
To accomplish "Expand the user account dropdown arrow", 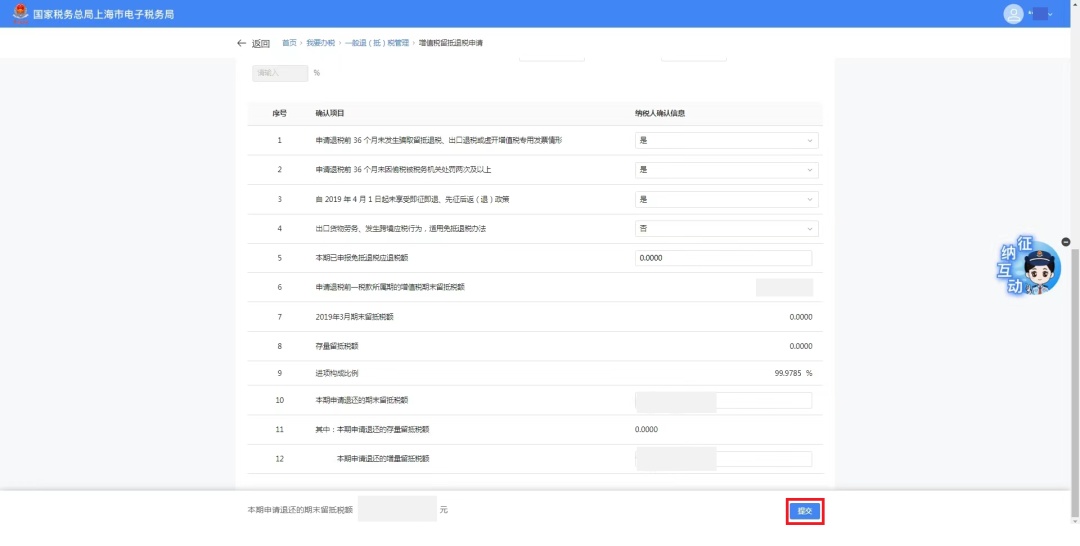I will tap(1051, 15).
